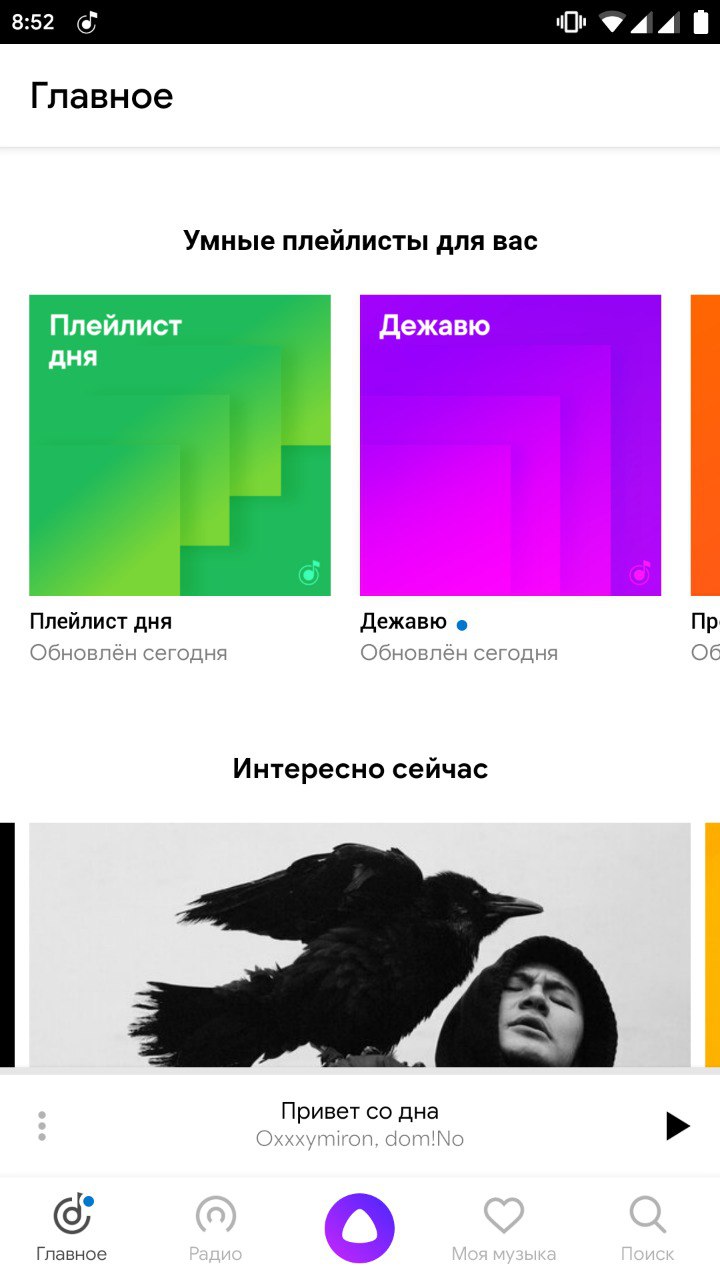
Task: Open the Поиск magnifier icon
Action: pos(648,1216)
